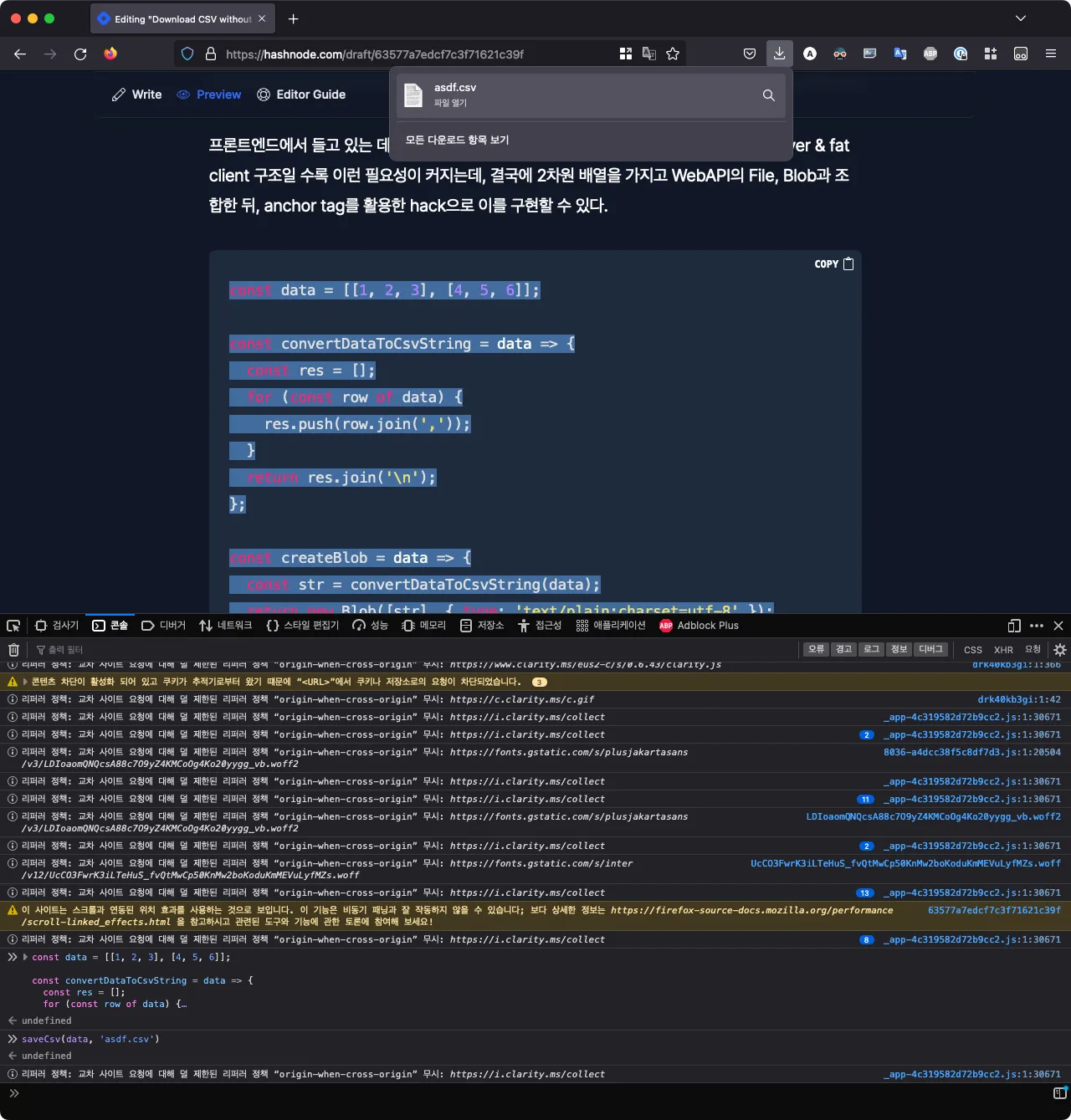Open the 저장소 (Storage) tab
This screenshot has width=1071, height=1120.
[482, 626]
